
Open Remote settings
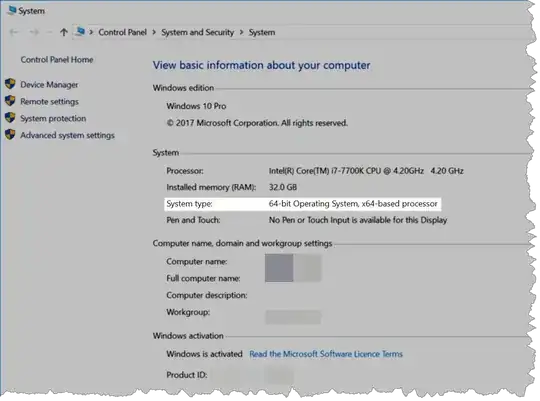50,102
